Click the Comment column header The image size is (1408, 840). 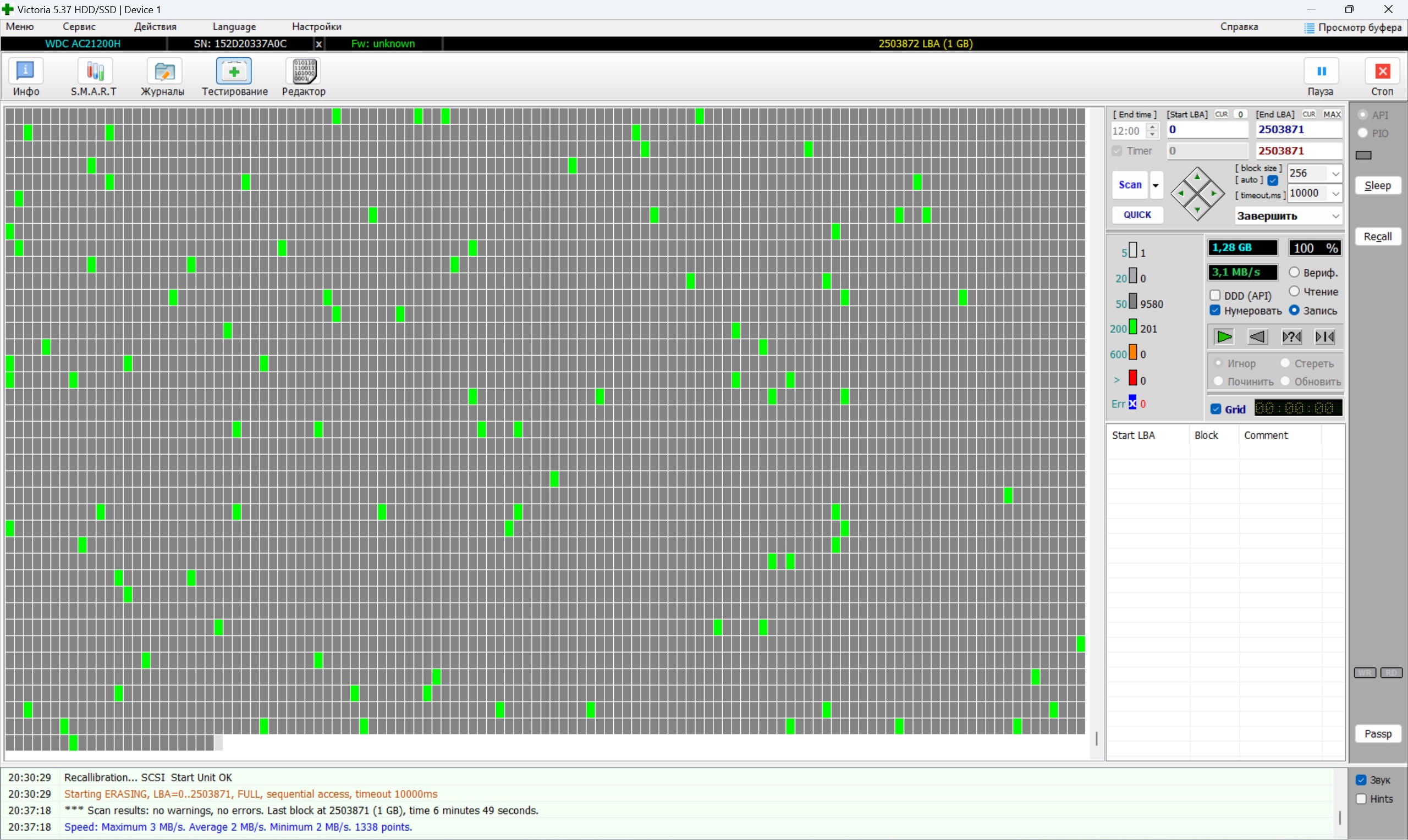click(x=1279, y=435)
